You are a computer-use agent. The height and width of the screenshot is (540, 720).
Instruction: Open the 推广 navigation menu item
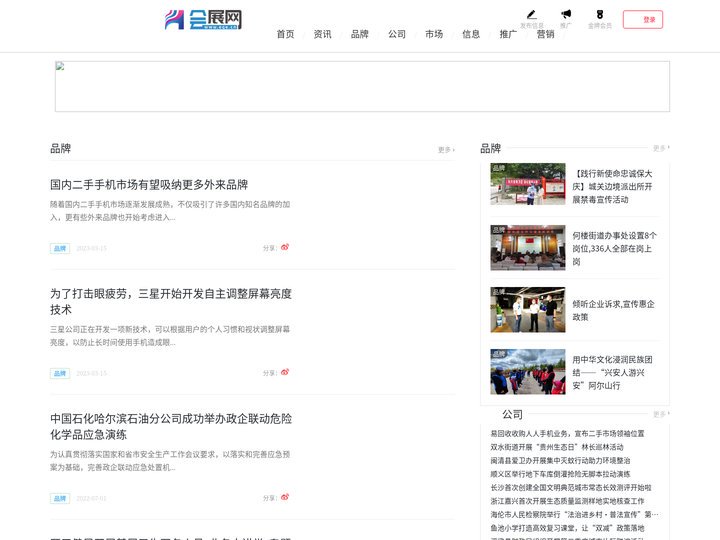(x=508, y=34)
